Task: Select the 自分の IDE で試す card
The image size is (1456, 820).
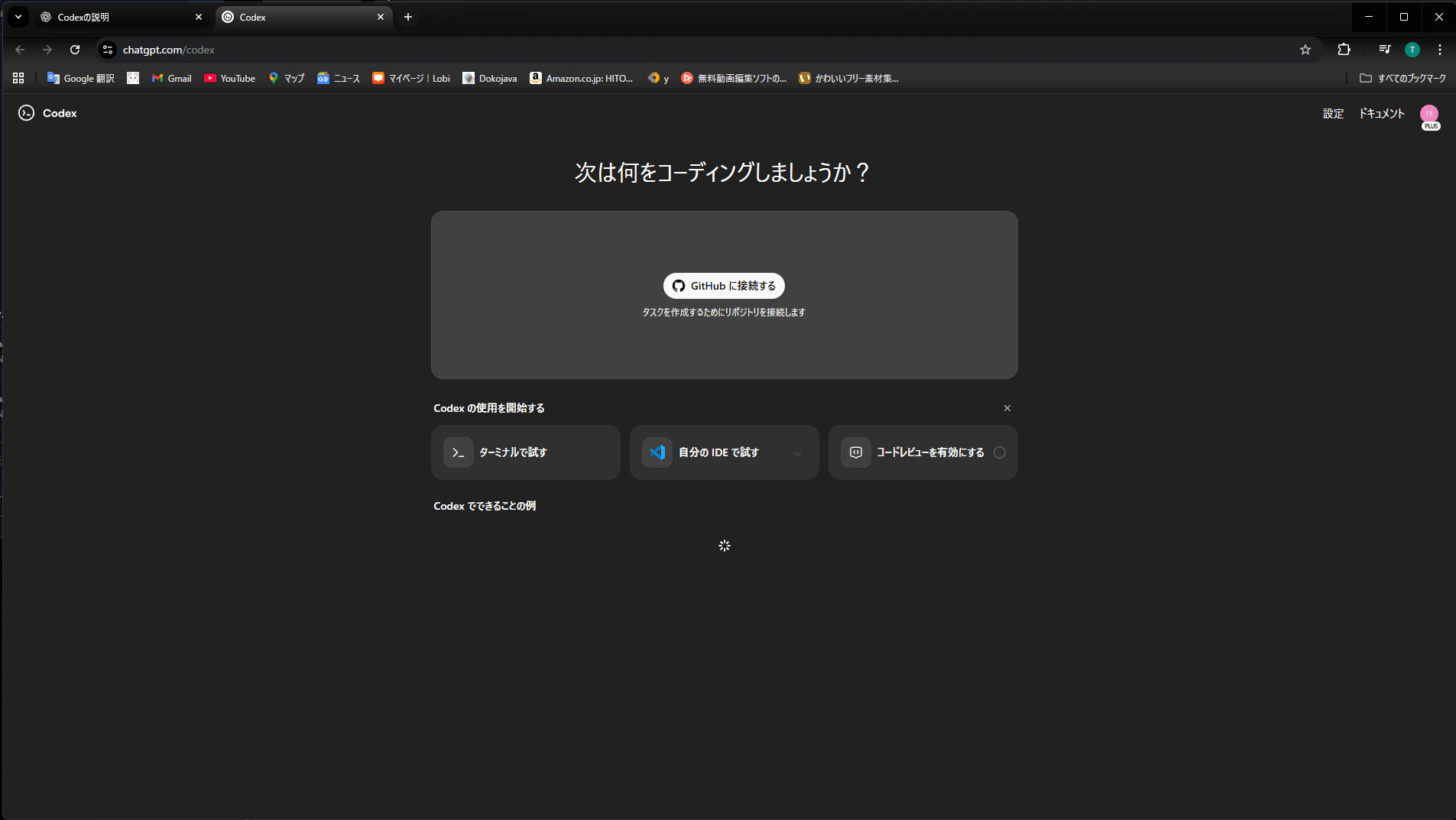Action: [725, 452]
